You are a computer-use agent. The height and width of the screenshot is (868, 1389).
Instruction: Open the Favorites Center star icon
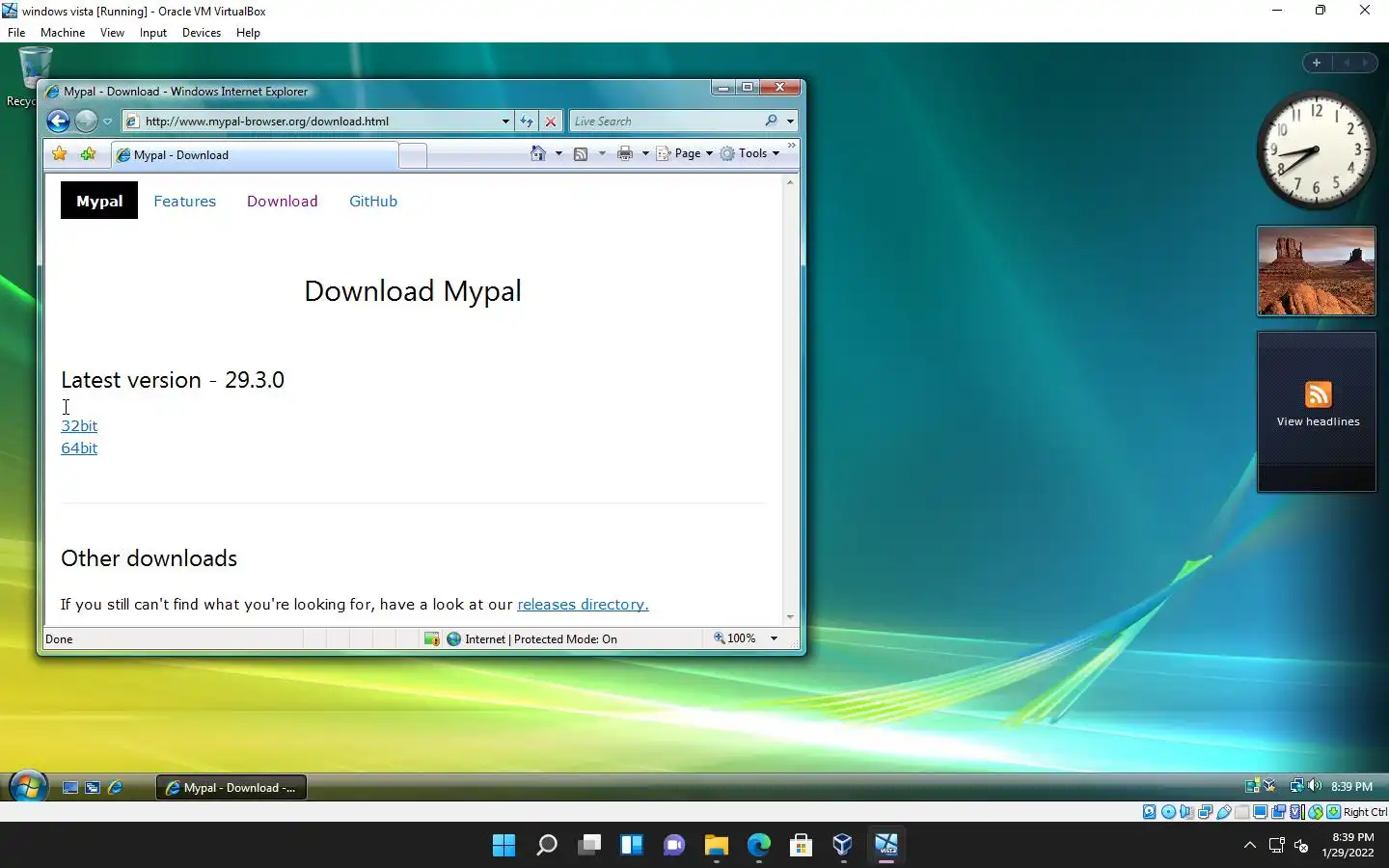(x=60, y=154)
